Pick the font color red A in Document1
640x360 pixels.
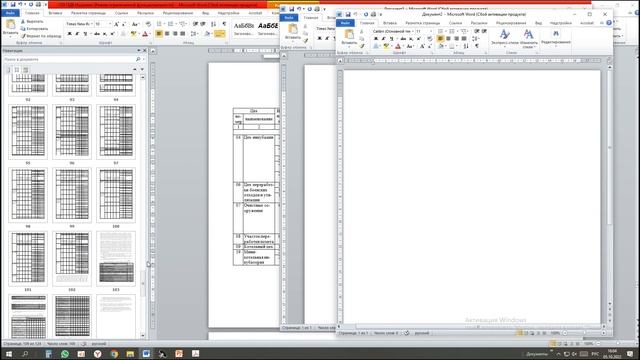[398, 46]
